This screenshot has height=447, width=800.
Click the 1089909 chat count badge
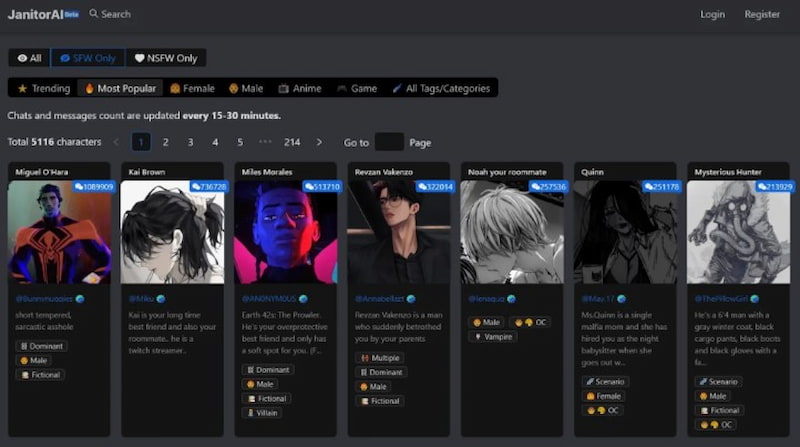tap(94, 187)
